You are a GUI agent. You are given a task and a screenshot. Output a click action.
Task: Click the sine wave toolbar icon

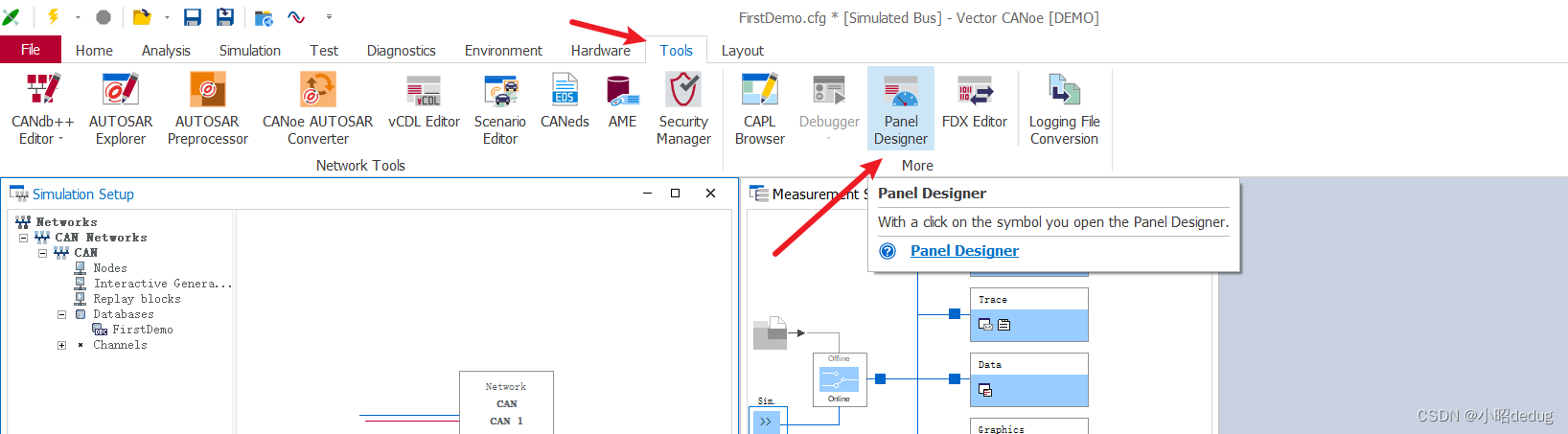coord(296,17)
